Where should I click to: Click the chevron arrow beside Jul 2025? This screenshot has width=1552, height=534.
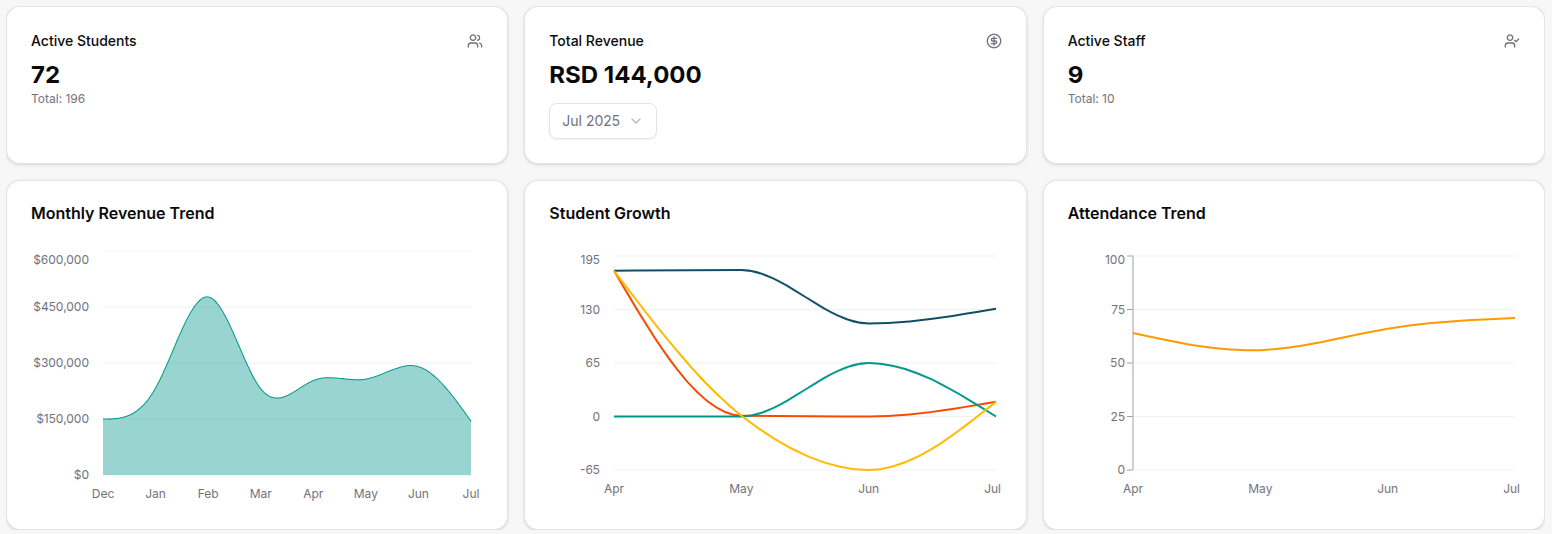tap(636, 121)
